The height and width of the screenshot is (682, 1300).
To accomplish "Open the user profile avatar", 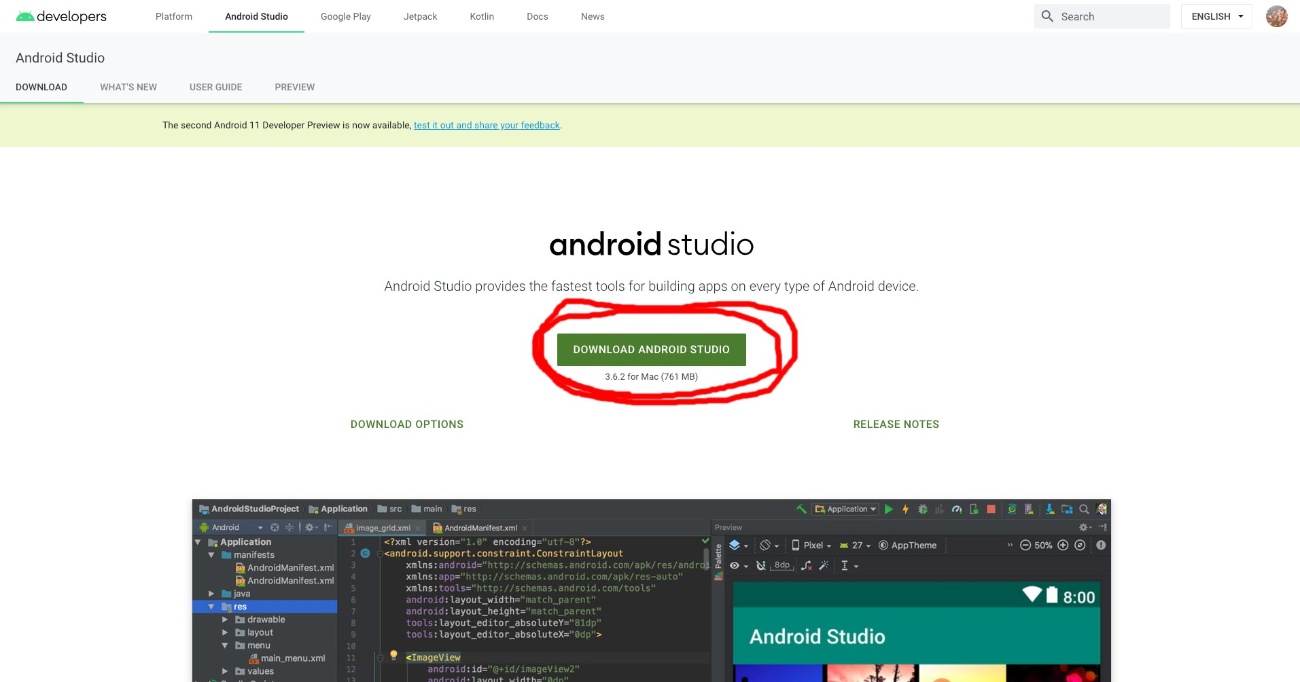I will 1277,16.
